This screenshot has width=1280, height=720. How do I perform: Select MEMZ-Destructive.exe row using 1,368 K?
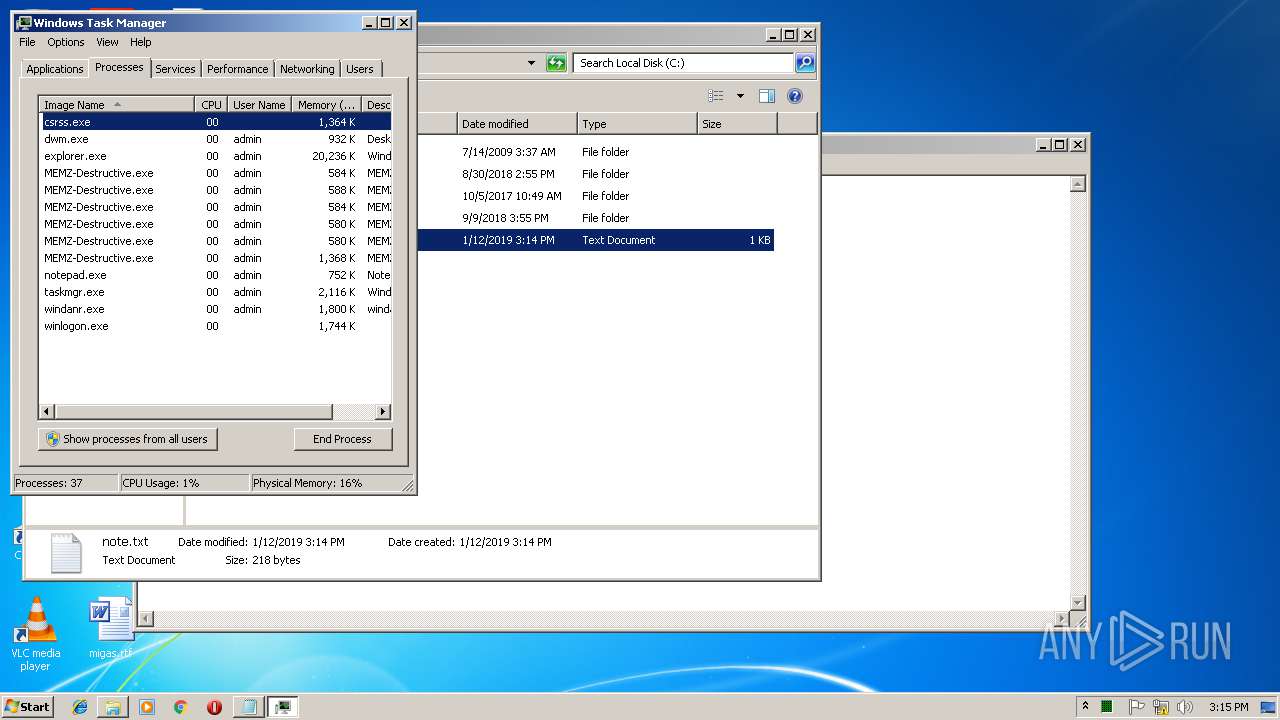pyautogui.click(x=215, y=258)
